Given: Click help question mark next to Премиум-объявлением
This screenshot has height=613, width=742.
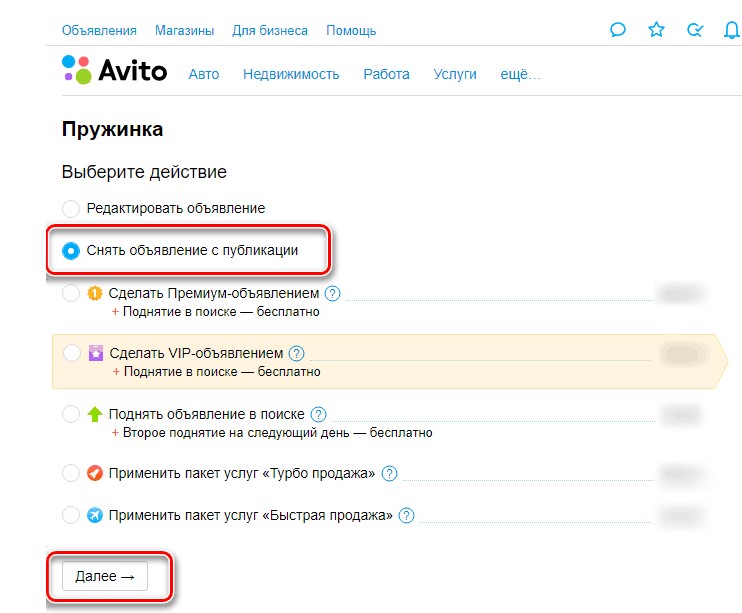Looking at the screenshot, I should (333, 293).
